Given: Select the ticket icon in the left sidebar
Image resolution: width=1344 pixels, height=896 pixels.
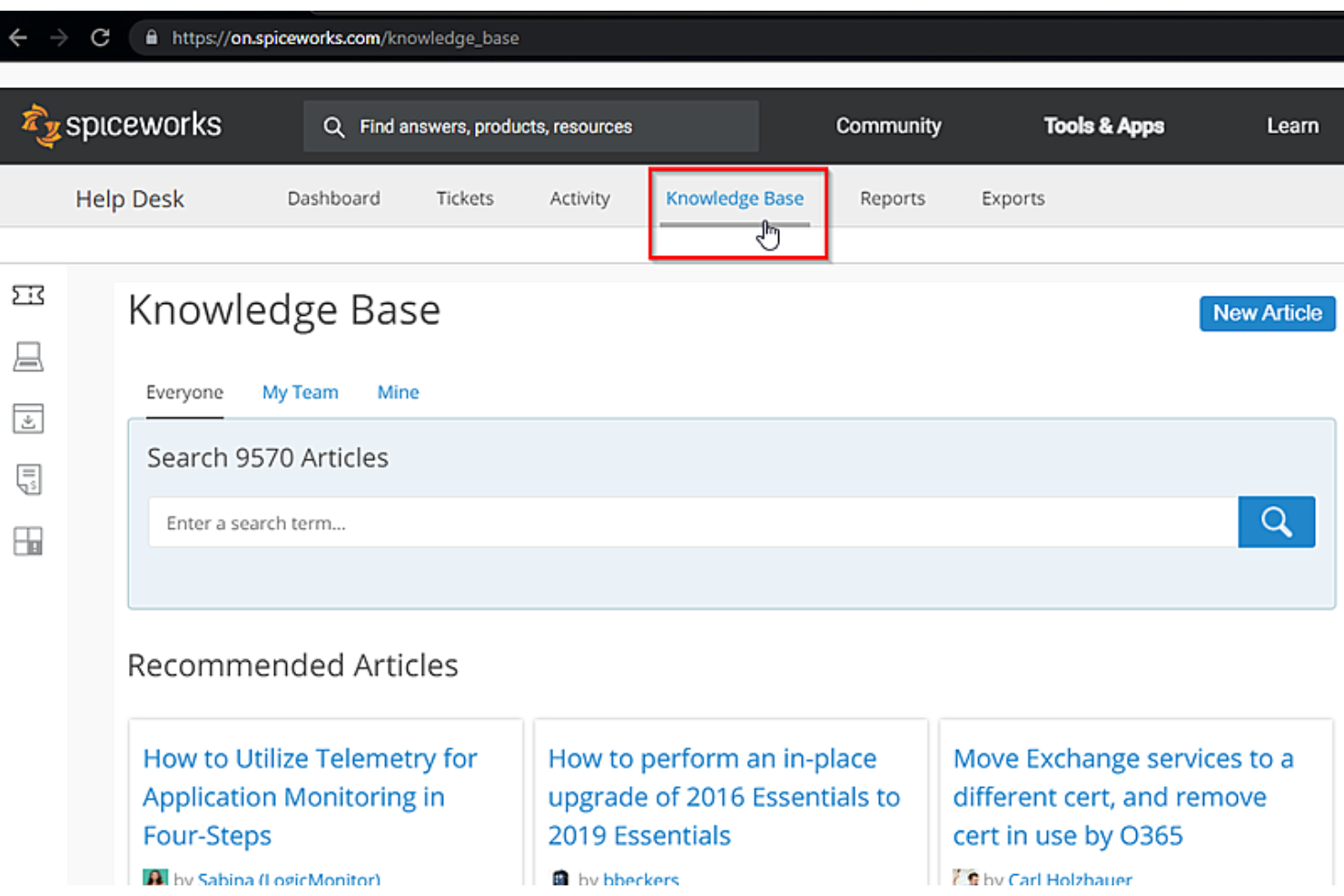Looking at the screenshot, I should tap(28, 295).
